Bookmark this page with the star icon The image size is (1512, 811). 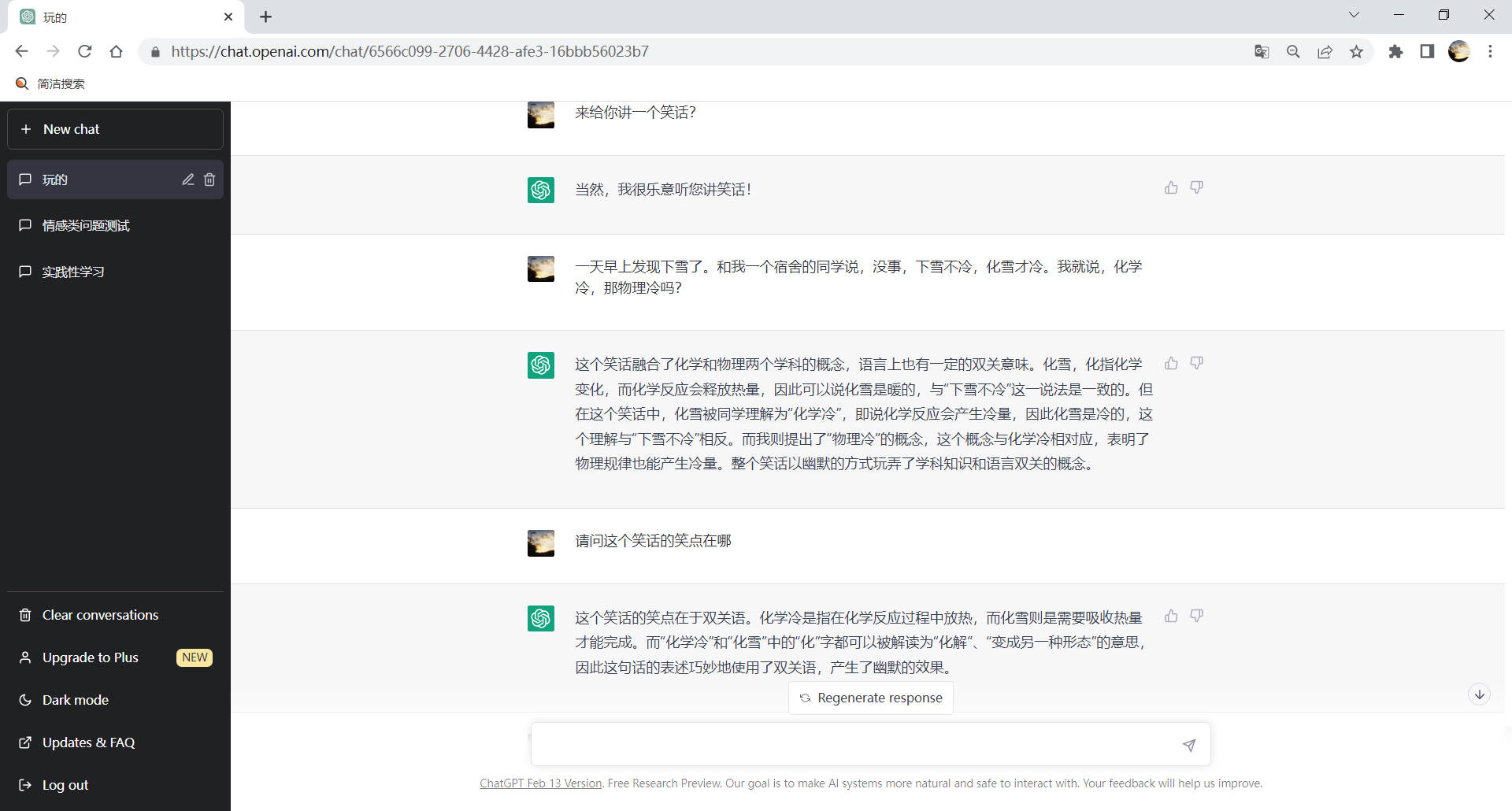(1356, 52)
